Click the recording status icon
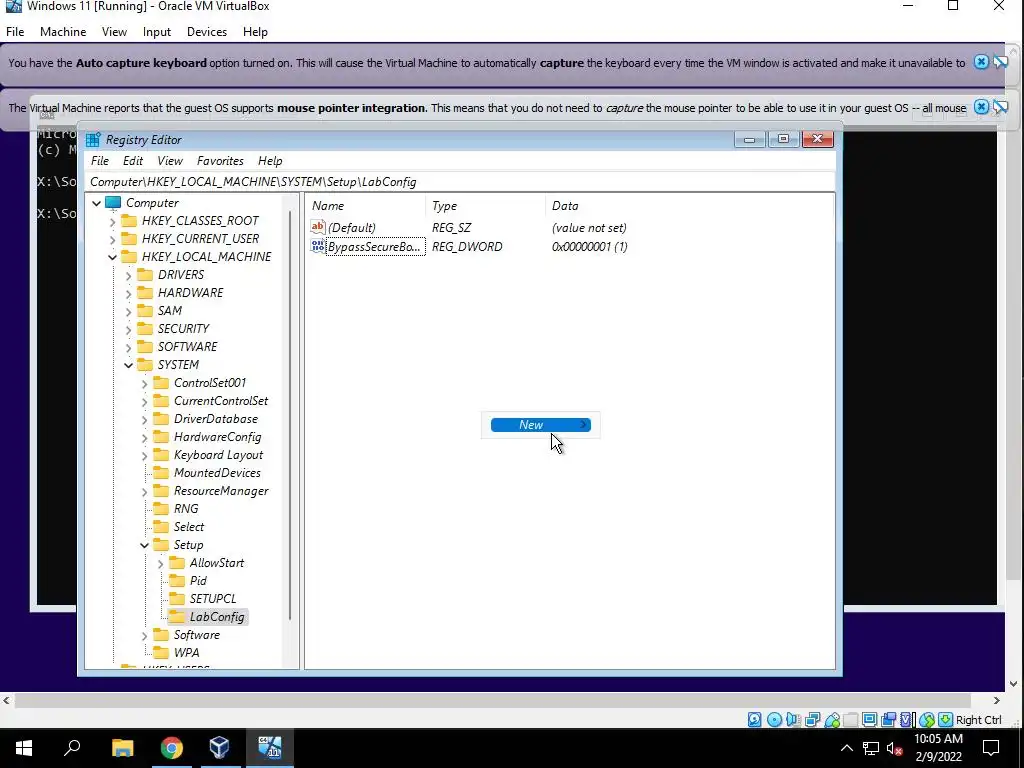Image resolution: width=1024 pixels, height=768 pixels. 888,720
